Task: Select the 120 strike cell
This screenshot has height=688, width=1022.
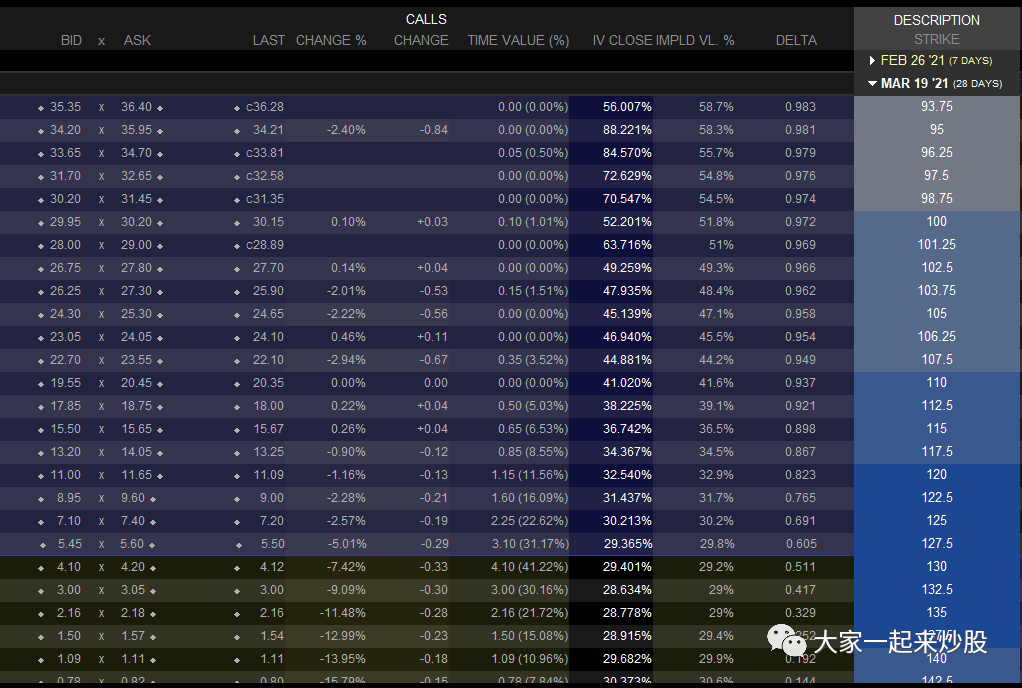Action: tap(937, 474)
